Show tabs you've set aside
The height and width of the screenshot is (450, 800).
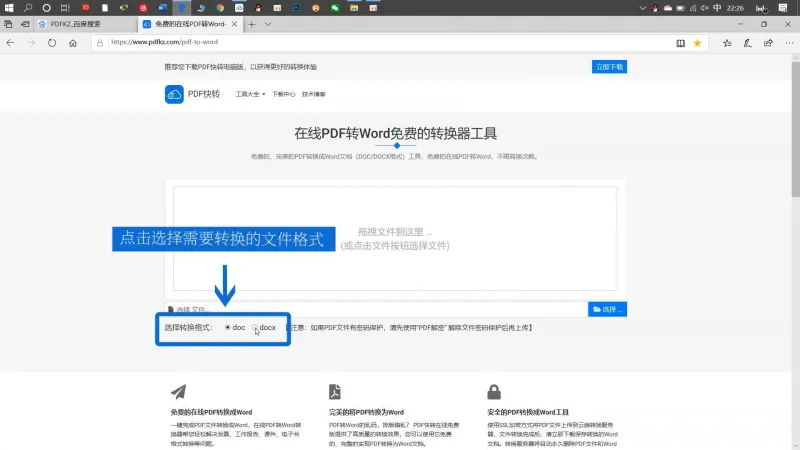click(x=8, y=24)
